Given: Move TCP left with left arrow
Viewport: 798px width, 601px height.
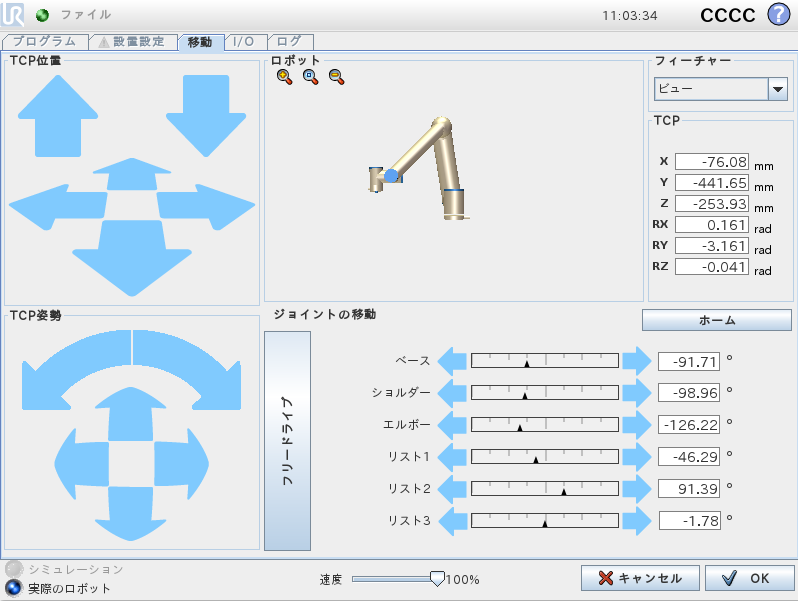Looking at the screenshot, I should click(x=58, y=207).
